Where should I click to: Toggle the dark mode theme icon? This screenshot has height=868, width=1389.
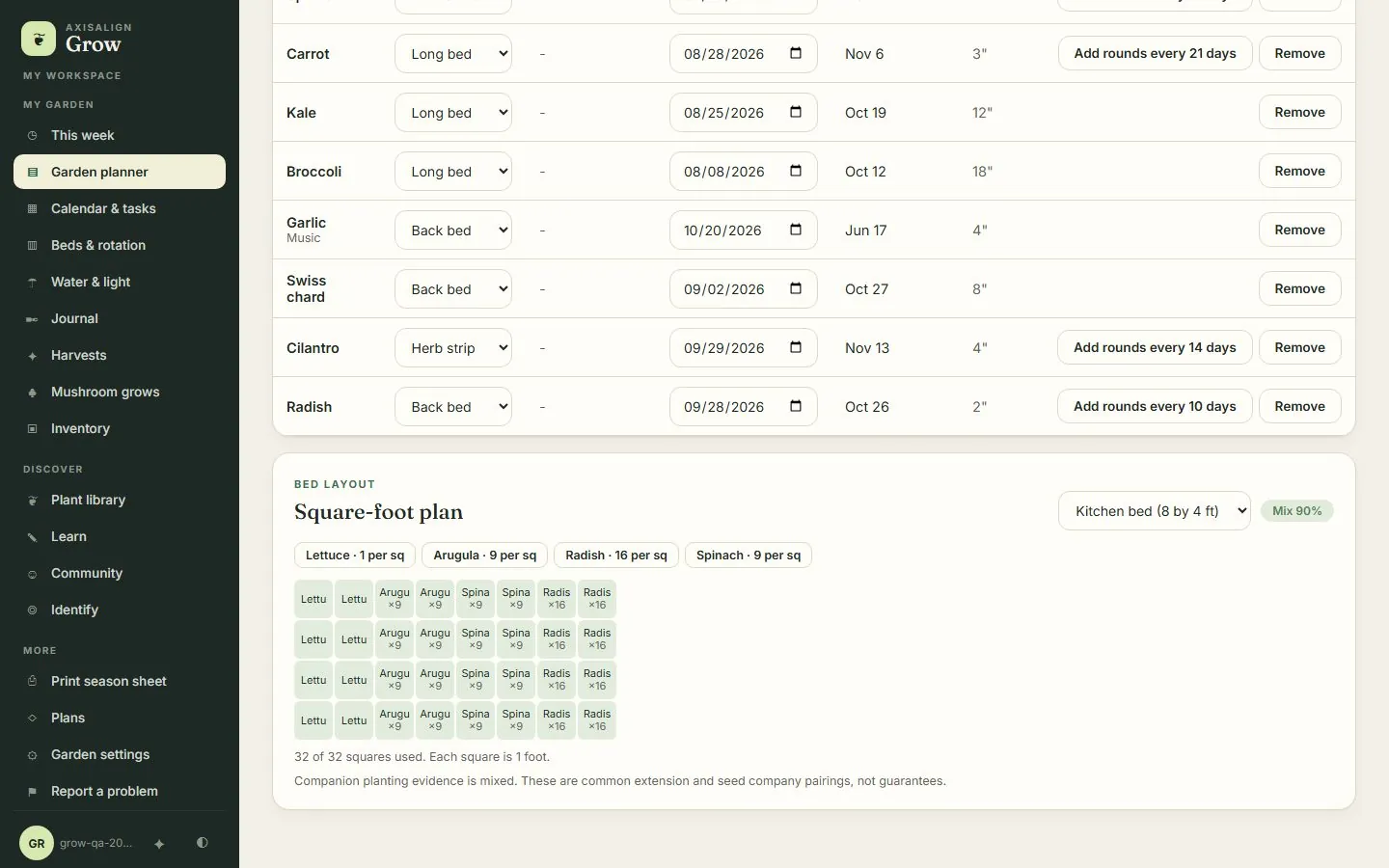point(202,843)
